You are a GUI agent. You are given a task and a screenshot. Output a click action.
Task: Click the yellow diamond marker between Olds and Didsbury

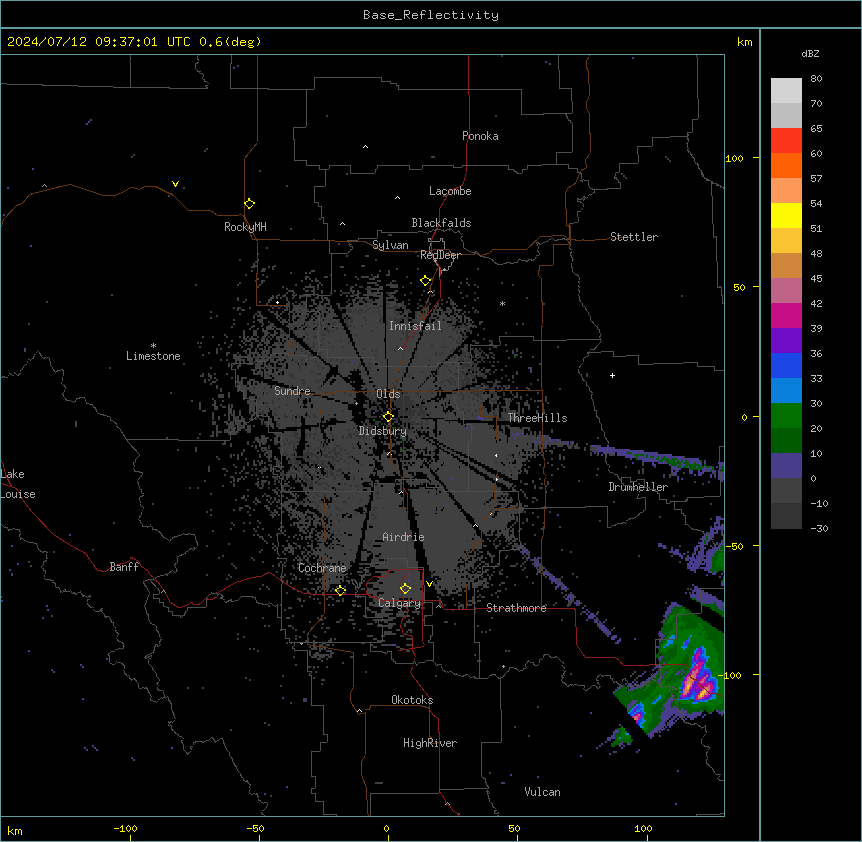388,417
